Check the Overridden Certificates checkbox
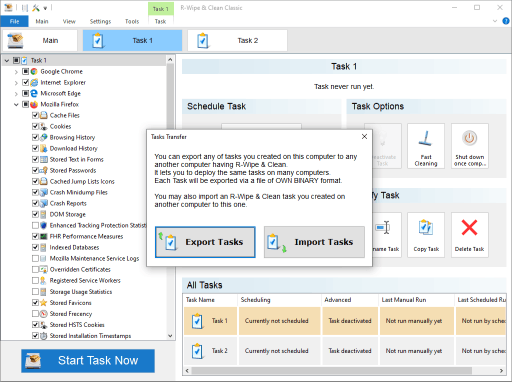 point(35,269)
